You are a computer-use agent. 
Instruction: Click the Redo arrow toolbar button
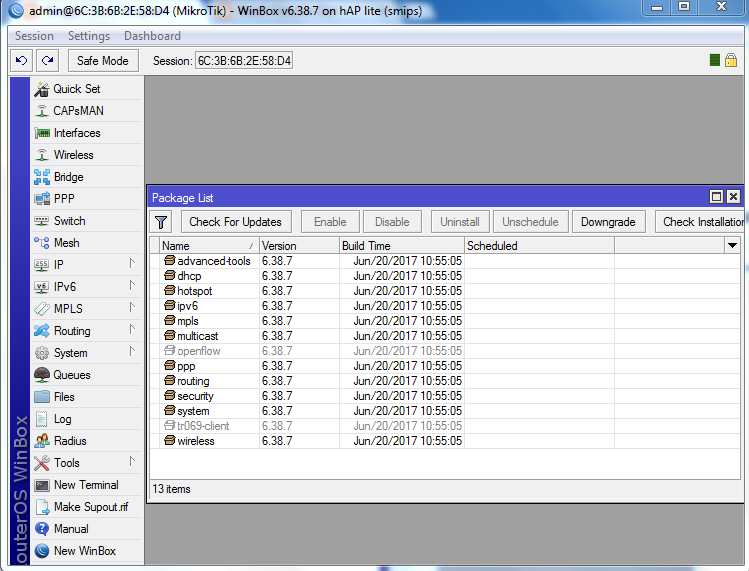[x=47, y=61]
